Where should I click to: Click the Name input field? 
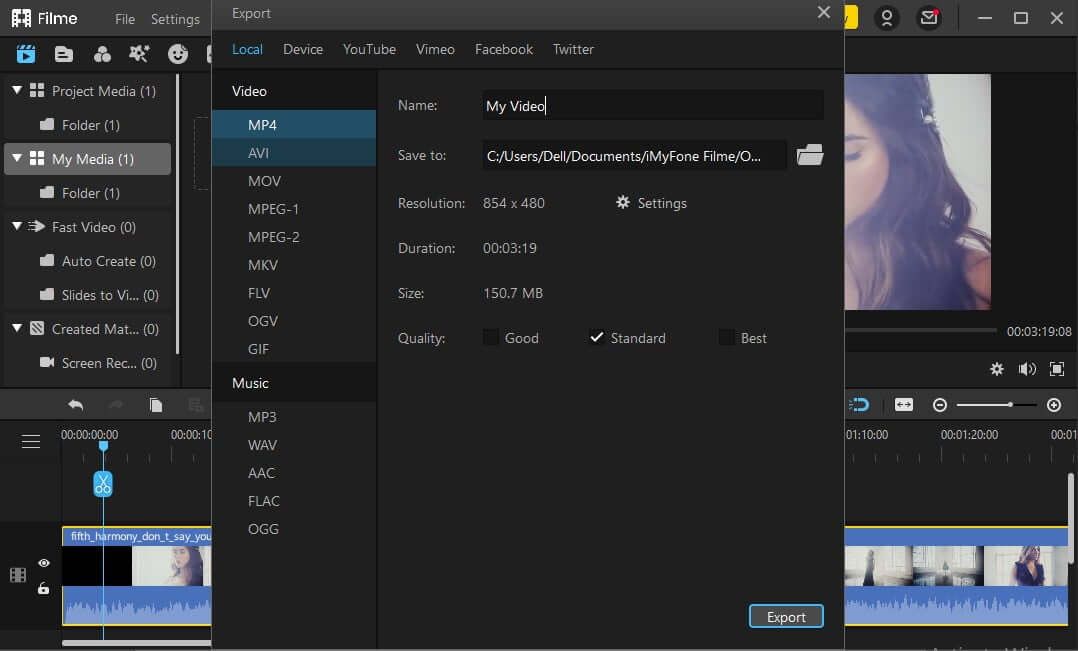coord(652,105)
